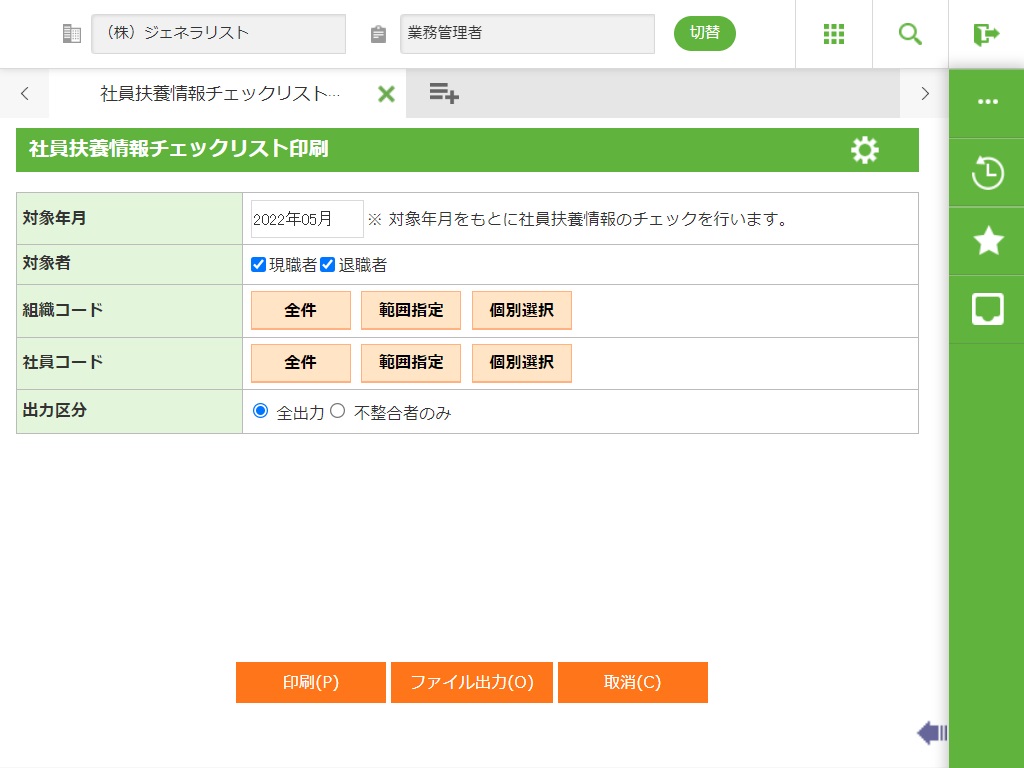The width and height of the screenshot is (1024, 768).
Task: Collapse the side panel with purple arrow
Action: click(x=931, y=733)
